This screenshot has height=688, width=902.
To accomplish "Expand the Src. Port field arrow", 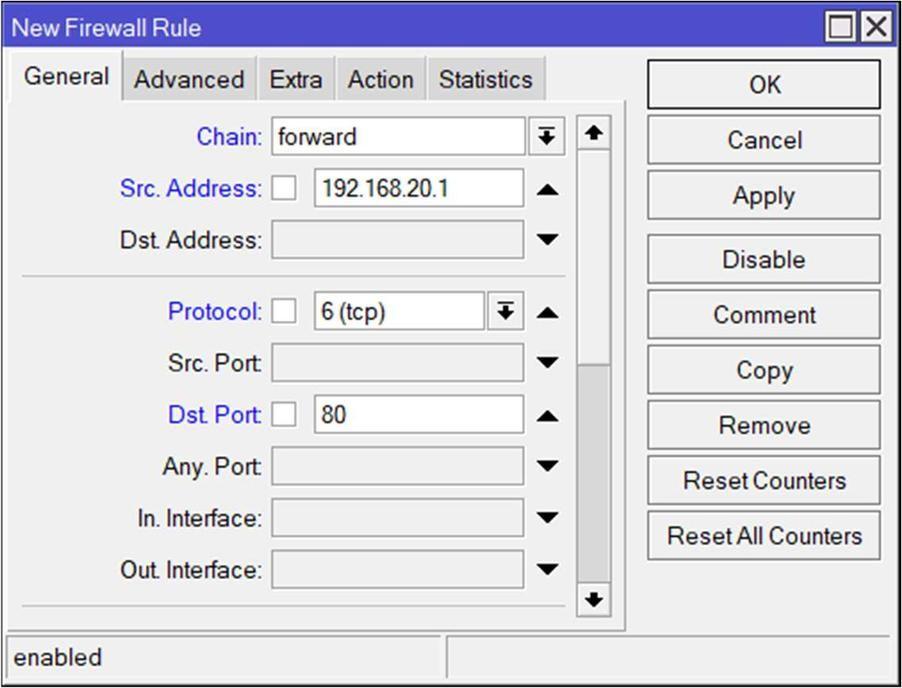I will (x=547, y=364).
